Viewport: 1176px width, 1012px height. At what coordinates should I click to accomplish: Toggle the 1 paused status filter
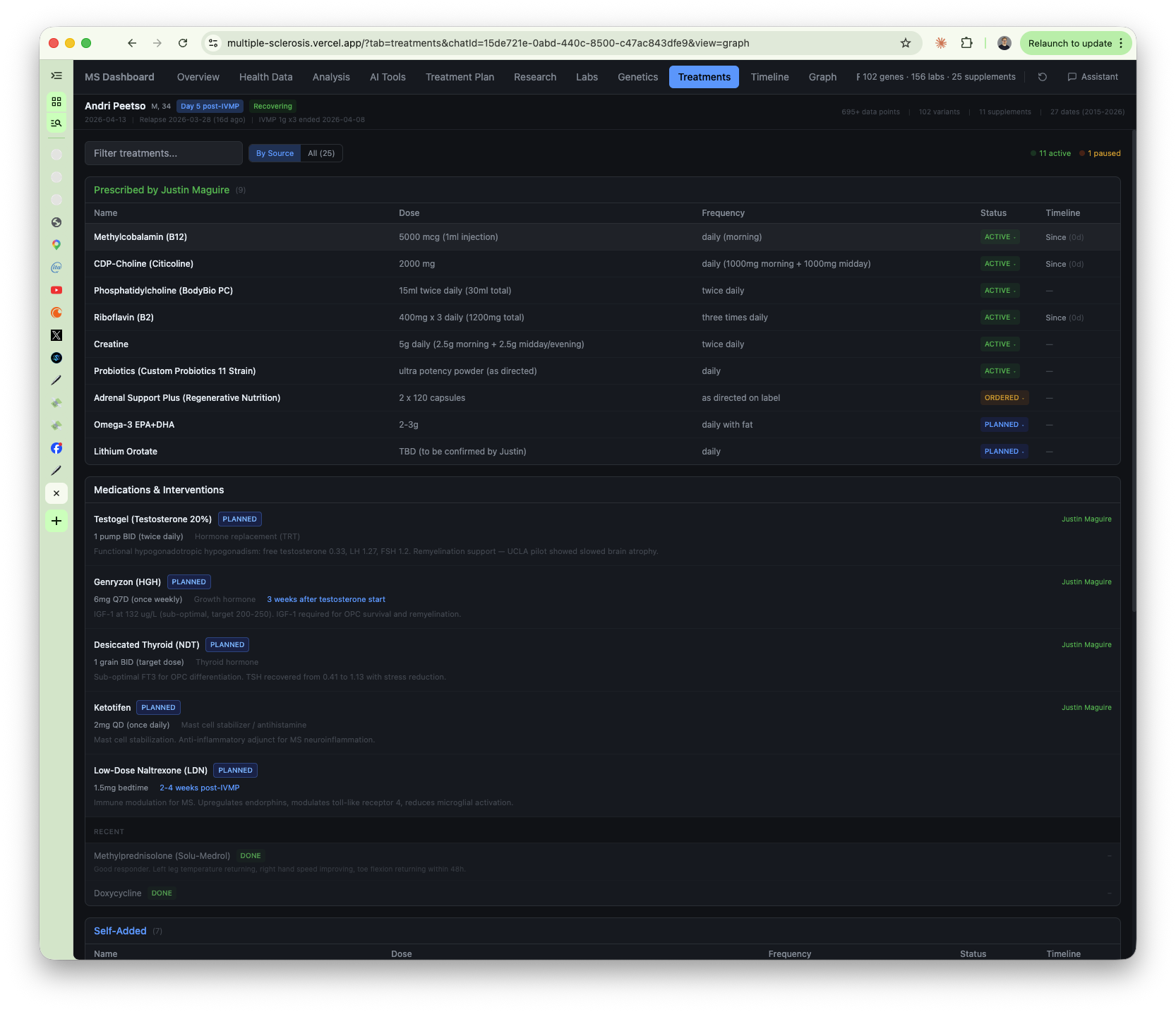point(1099,153)
